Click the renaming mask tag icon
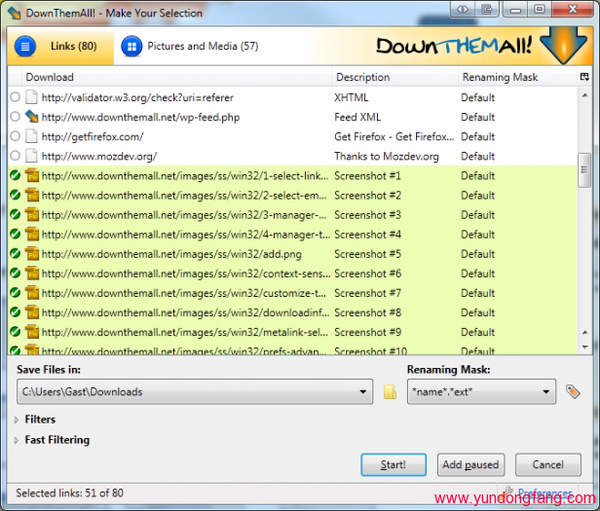Screen dimensions: 600x511 click(573, 392)
